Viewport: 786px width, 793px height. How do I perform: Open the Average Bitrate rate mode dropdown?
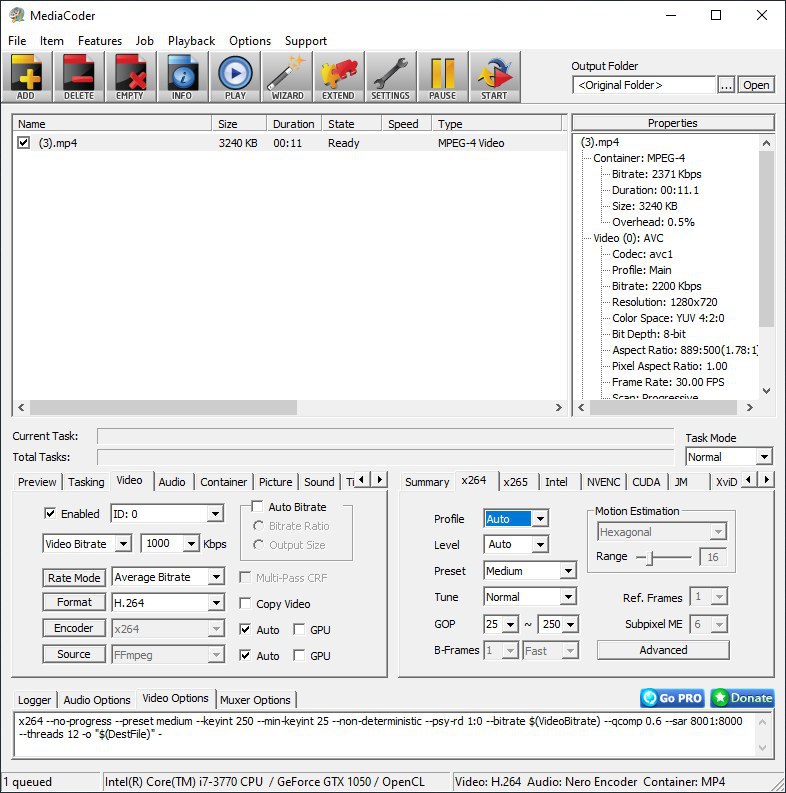(x=167, y=577)
